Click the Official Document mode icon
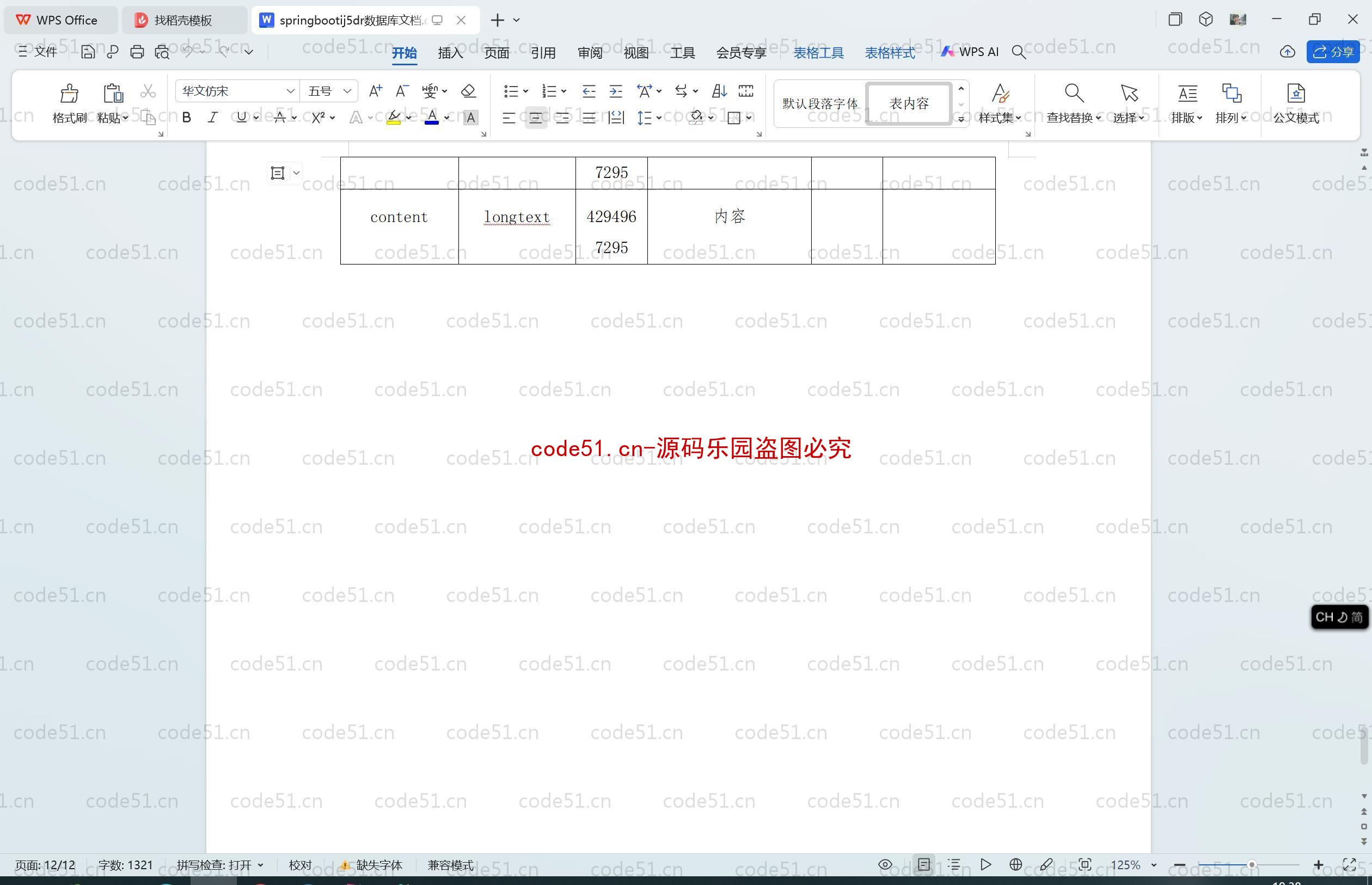 coord(1296,93)
